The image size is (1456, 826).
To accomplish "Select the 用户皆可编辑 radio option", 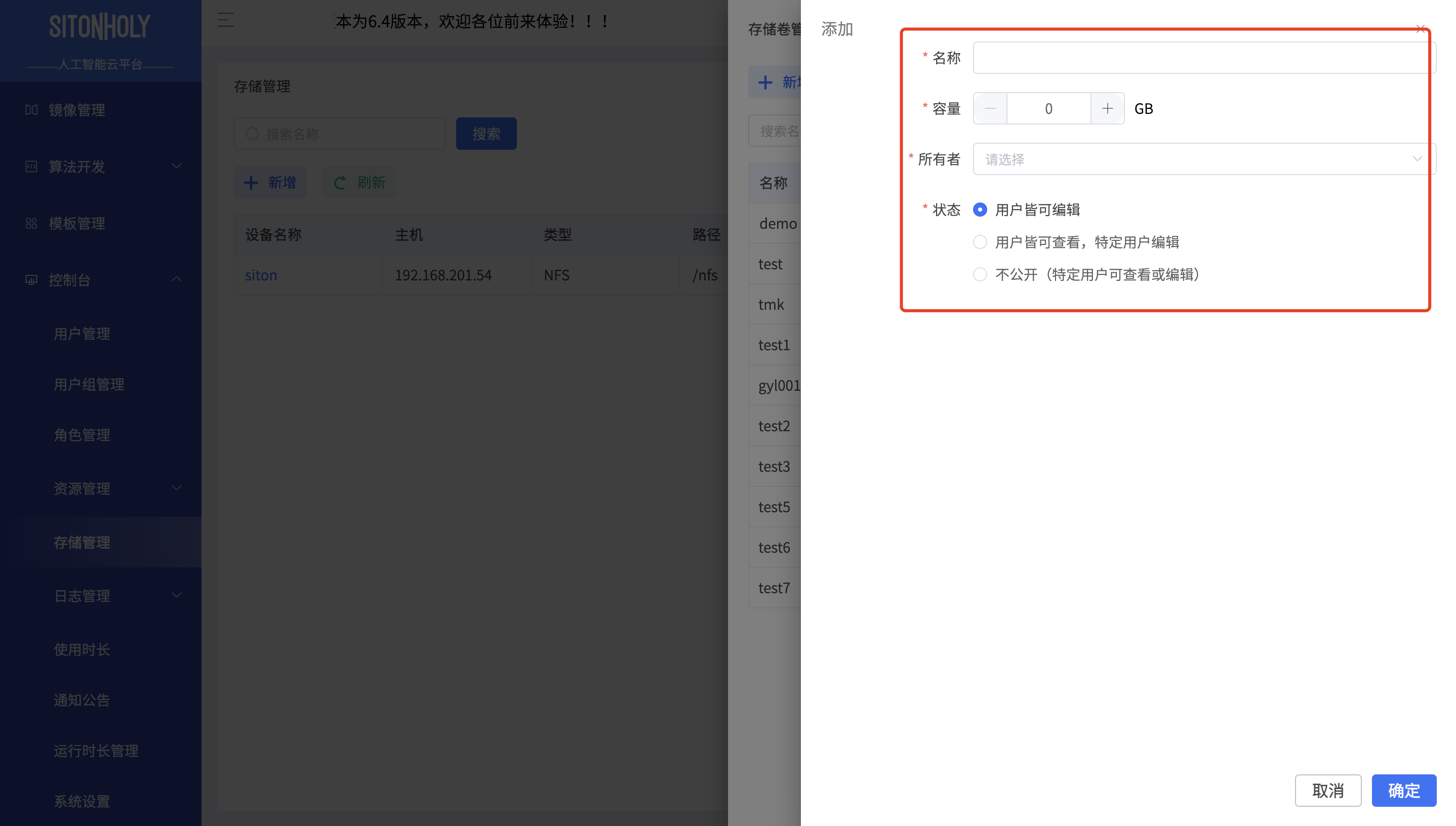I will click(980, 210).
